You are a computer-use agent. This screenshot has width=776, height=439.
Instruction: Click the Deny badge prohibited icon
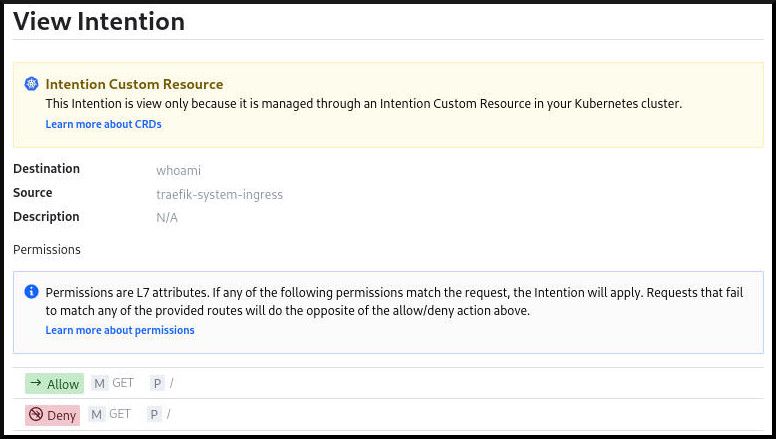point(36,415)
